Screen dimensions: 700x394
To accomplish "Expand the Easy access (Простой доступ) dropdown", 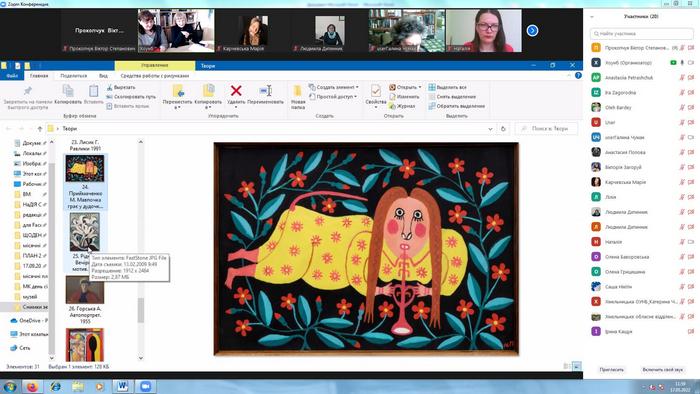I will click(x=355, y=97).
